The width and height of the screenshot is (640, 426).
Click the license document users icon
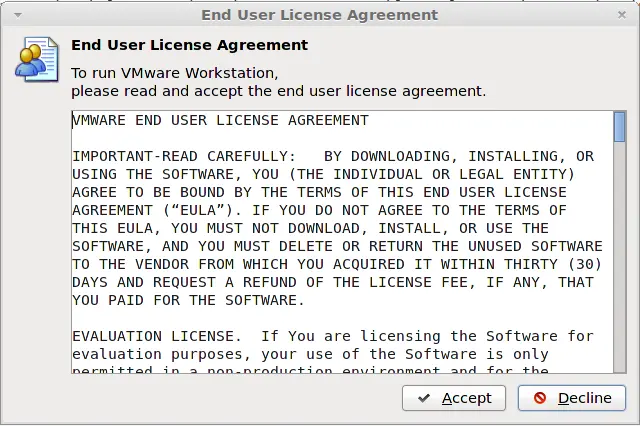(x=37, y=59)
